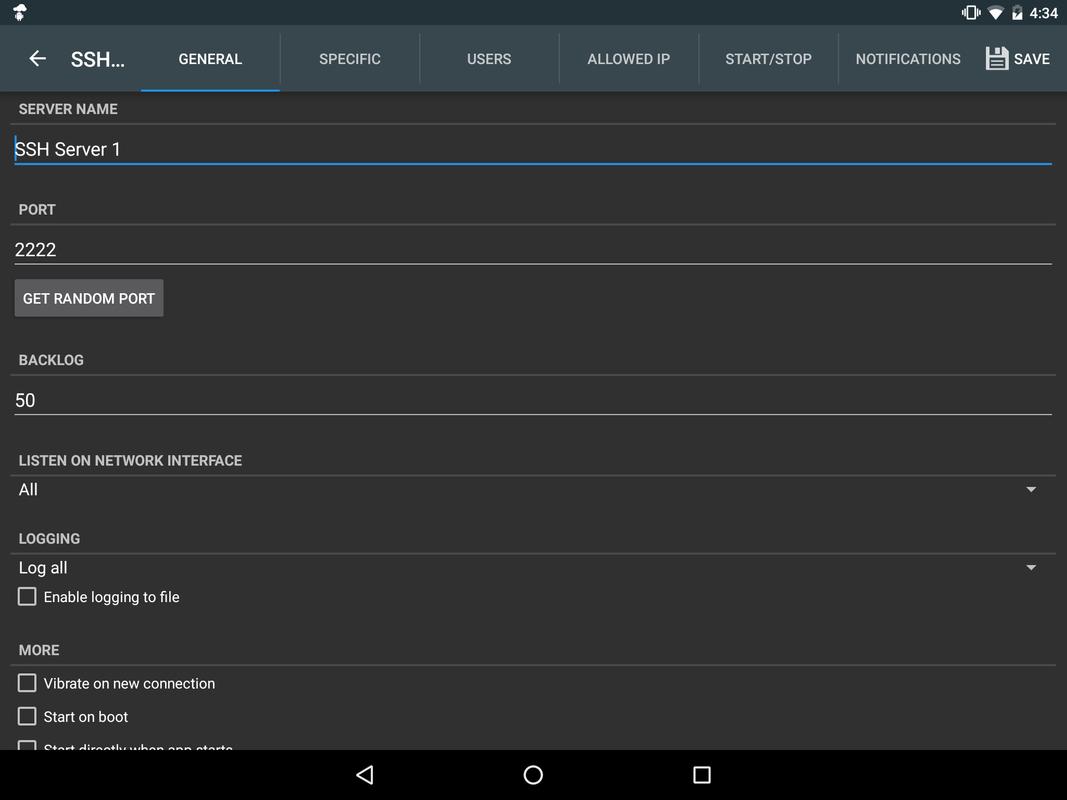The height and width of the screenshot is (800, 1067).
Task: Enable logging to file checkbox
Action: pos(27,597)
